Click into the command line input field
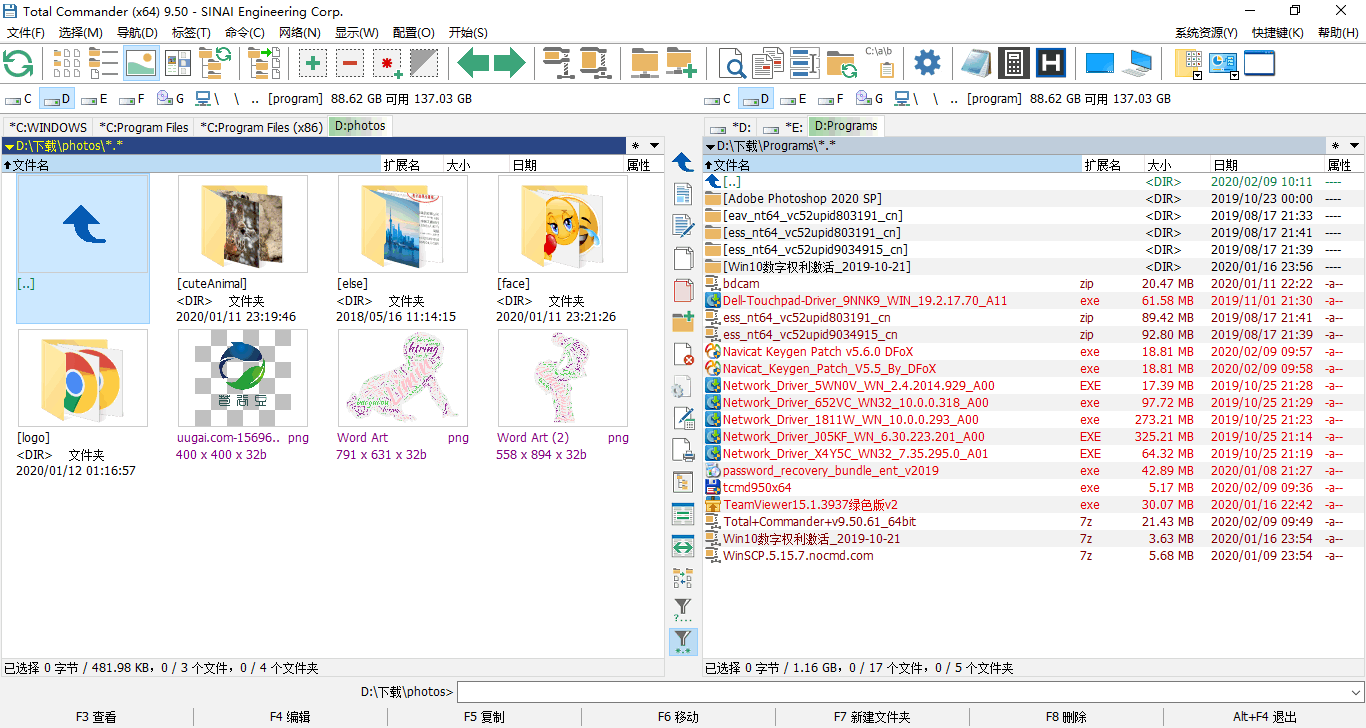The width and height of the screenshot is (1366, 728). point(903,692)
